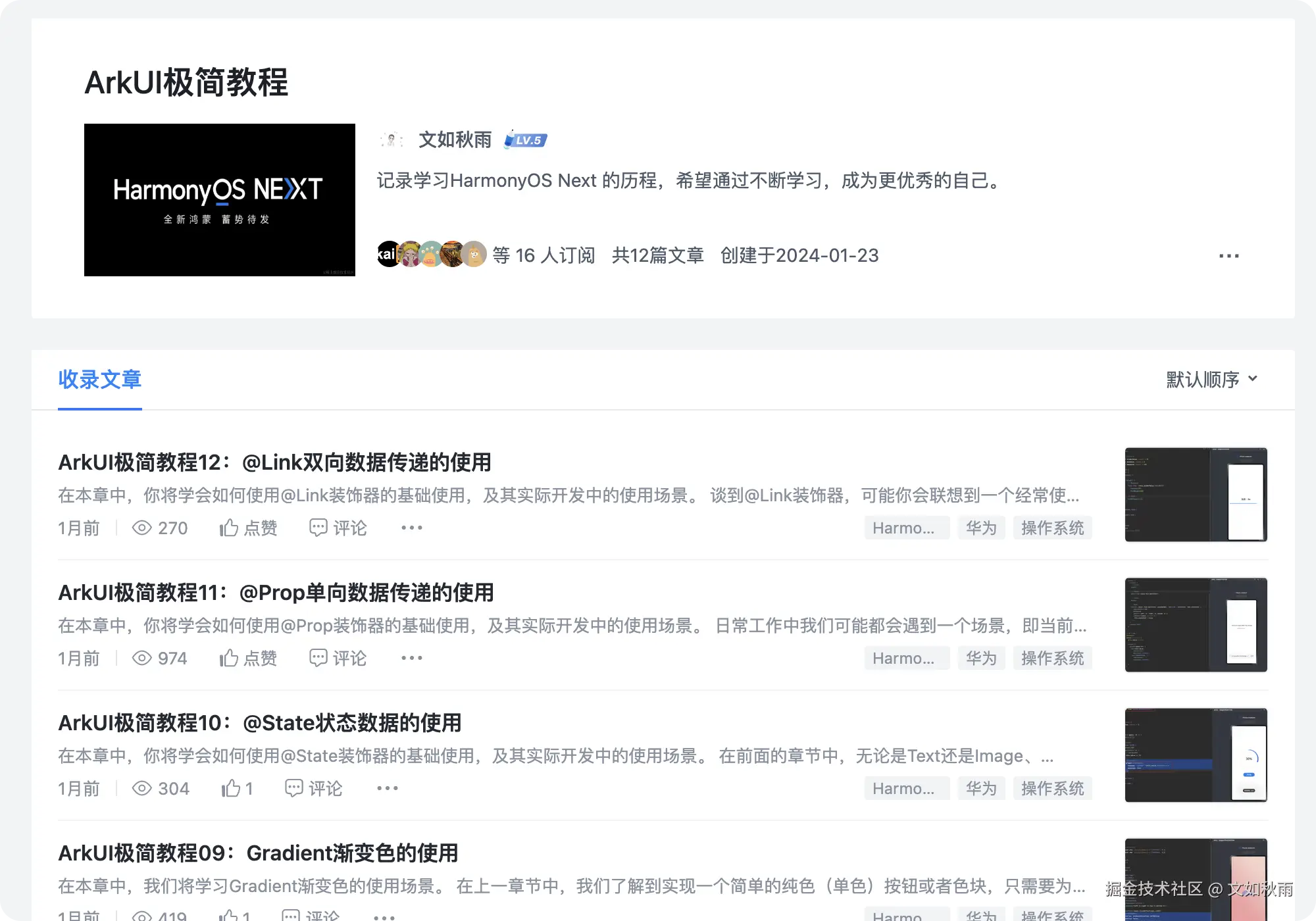Open more options for the @State article
1316x921 pixels.
388,788
